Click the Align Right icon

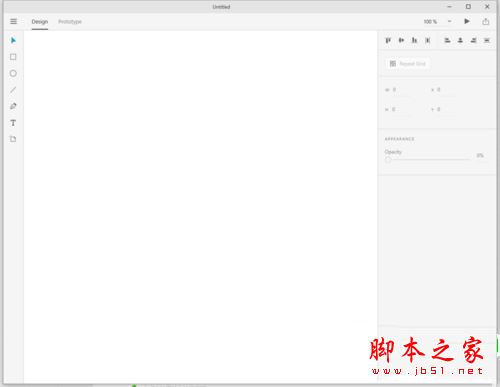coord(473,40)
